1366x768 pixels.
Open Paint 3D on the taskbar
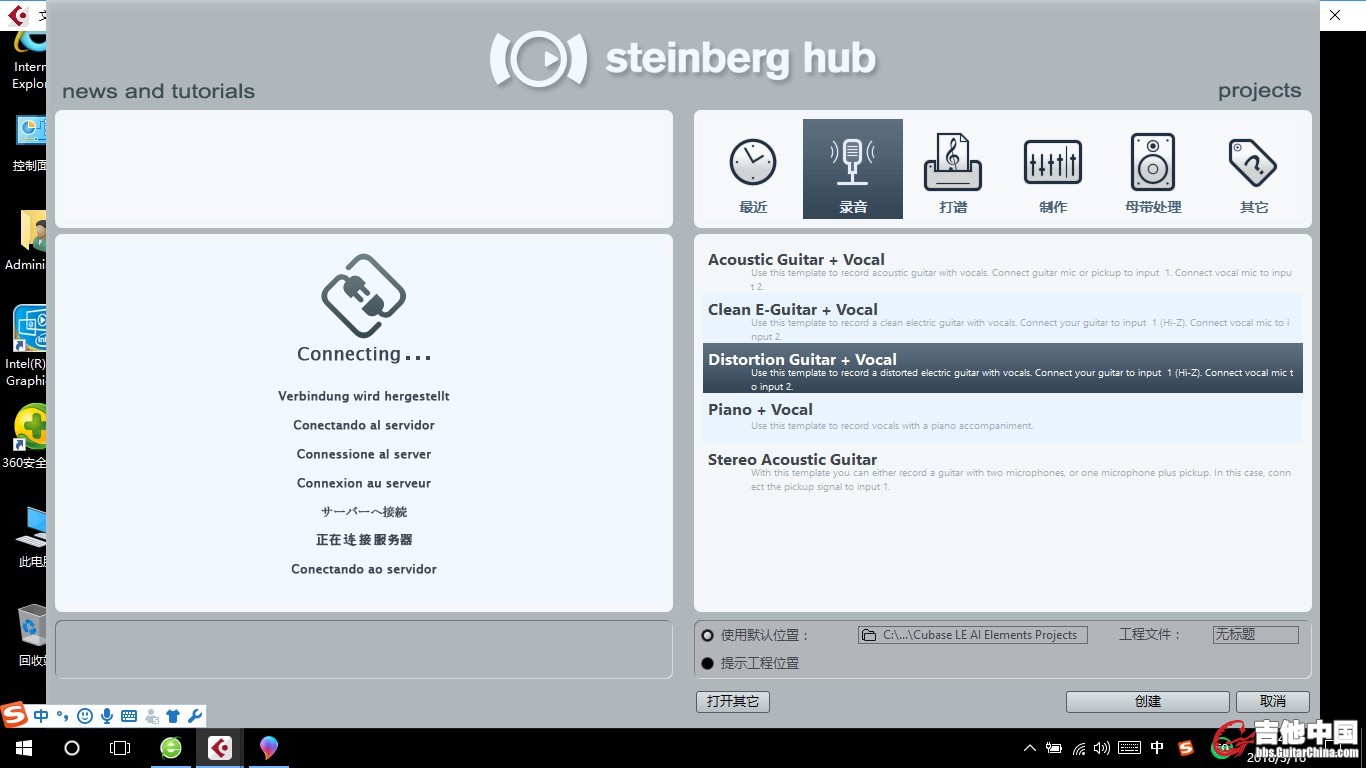coord(268,748)
